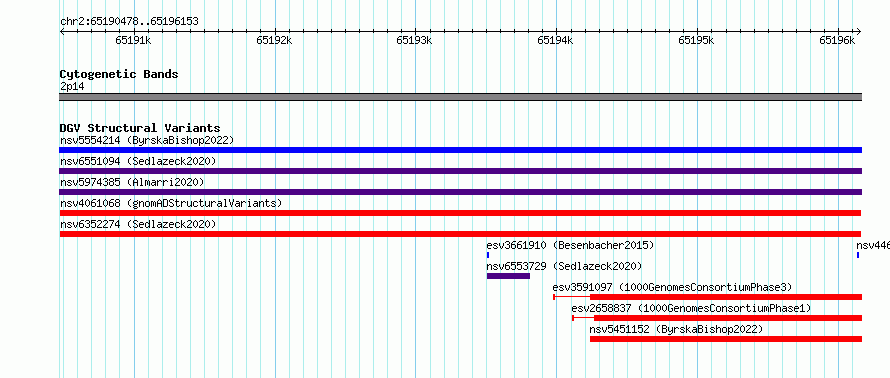Click the thin start line of esv2658837
This screenshot has height=378, width=890.
(x=583, y=318)
